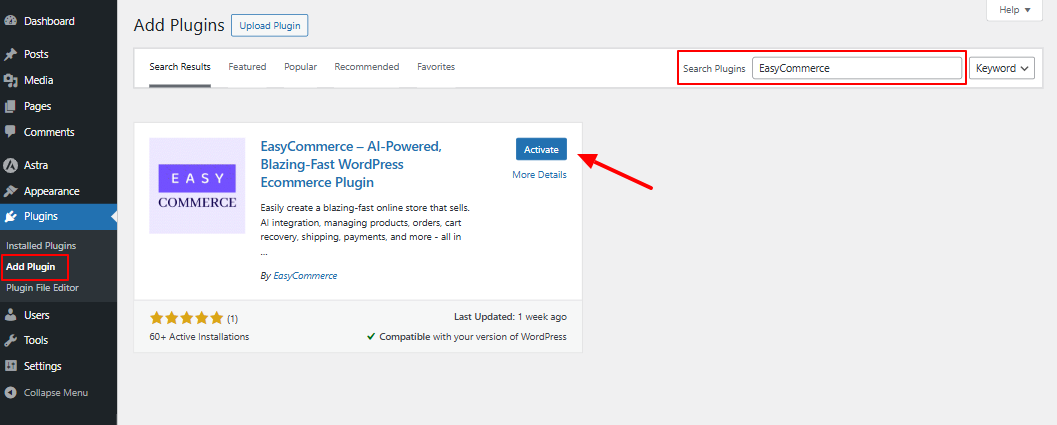Click the Pages document icon
1057x425 pixels.
pos(10,106)
